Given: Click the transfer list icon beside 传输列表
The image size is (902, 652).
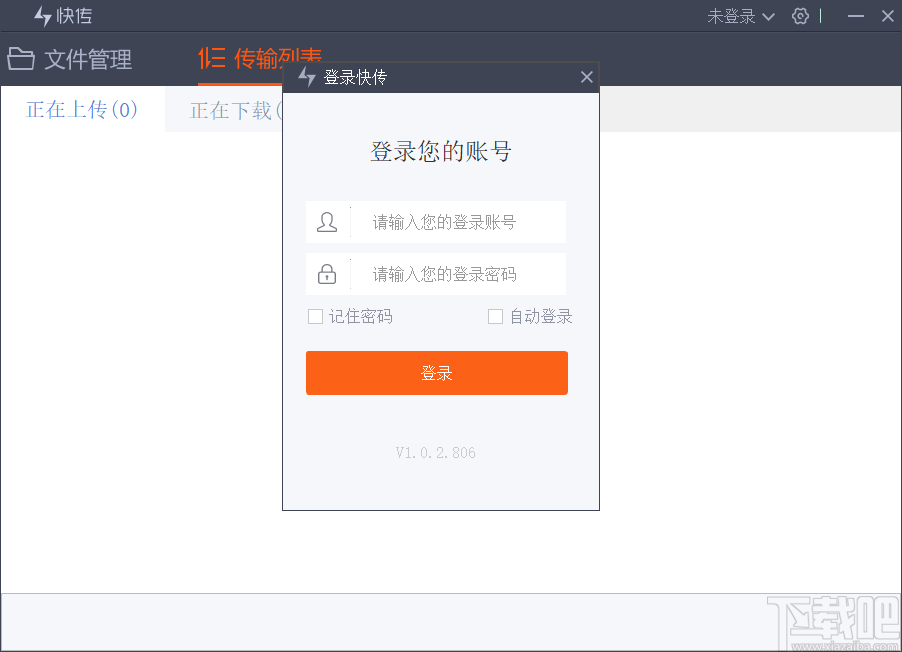Looking at the screenshot, I should coord(211,59).
